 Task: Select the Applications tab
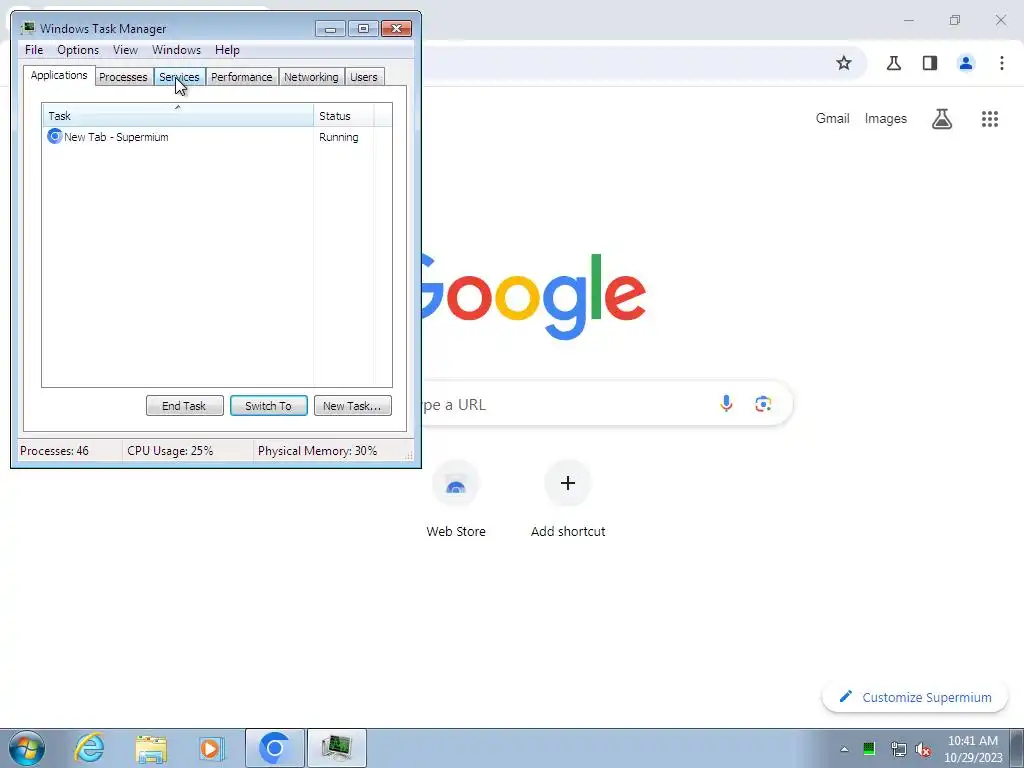click(59, 75)
